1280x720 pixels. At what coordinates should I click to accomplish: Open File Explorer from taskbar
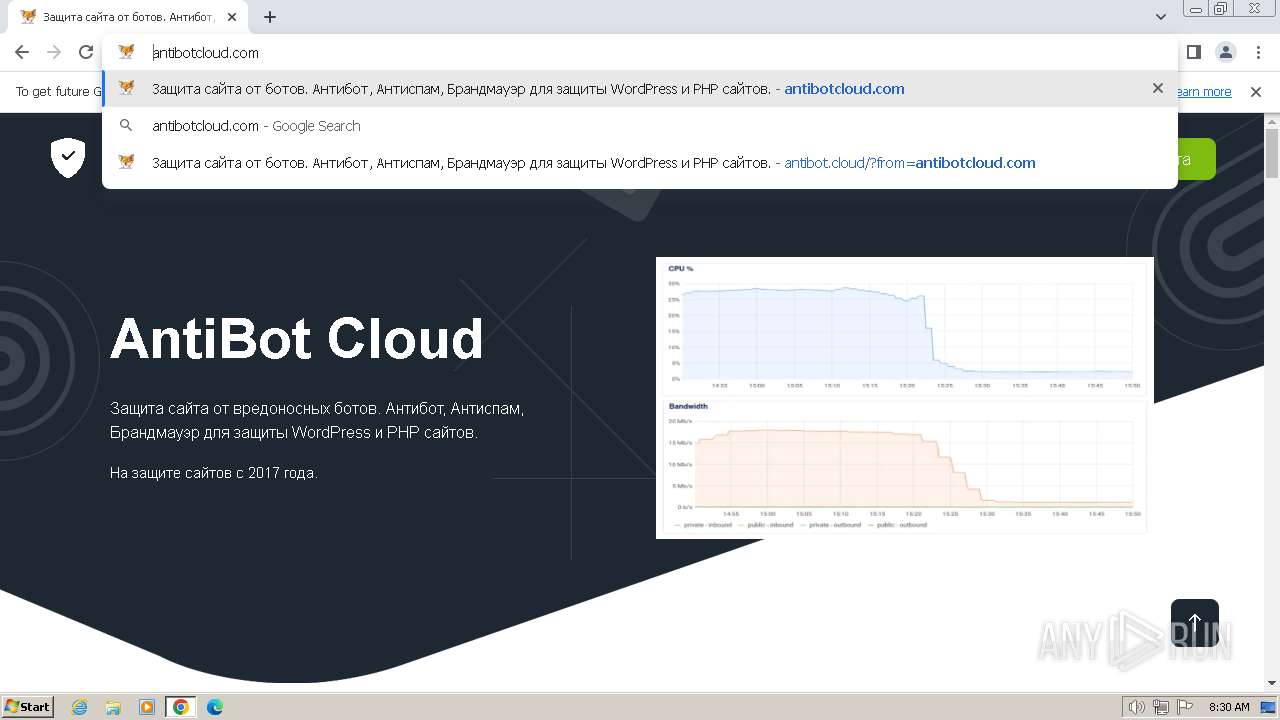coord(113,707)
